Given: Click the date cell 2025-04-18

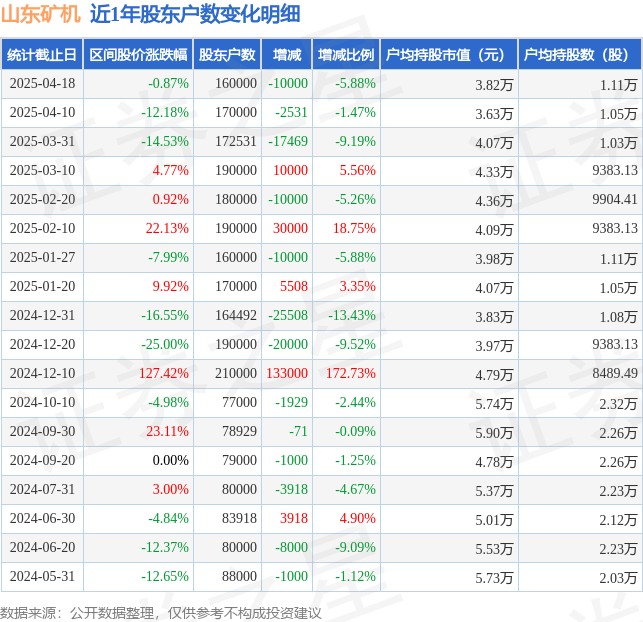Looking at the screenshot, I should [43, 83].
